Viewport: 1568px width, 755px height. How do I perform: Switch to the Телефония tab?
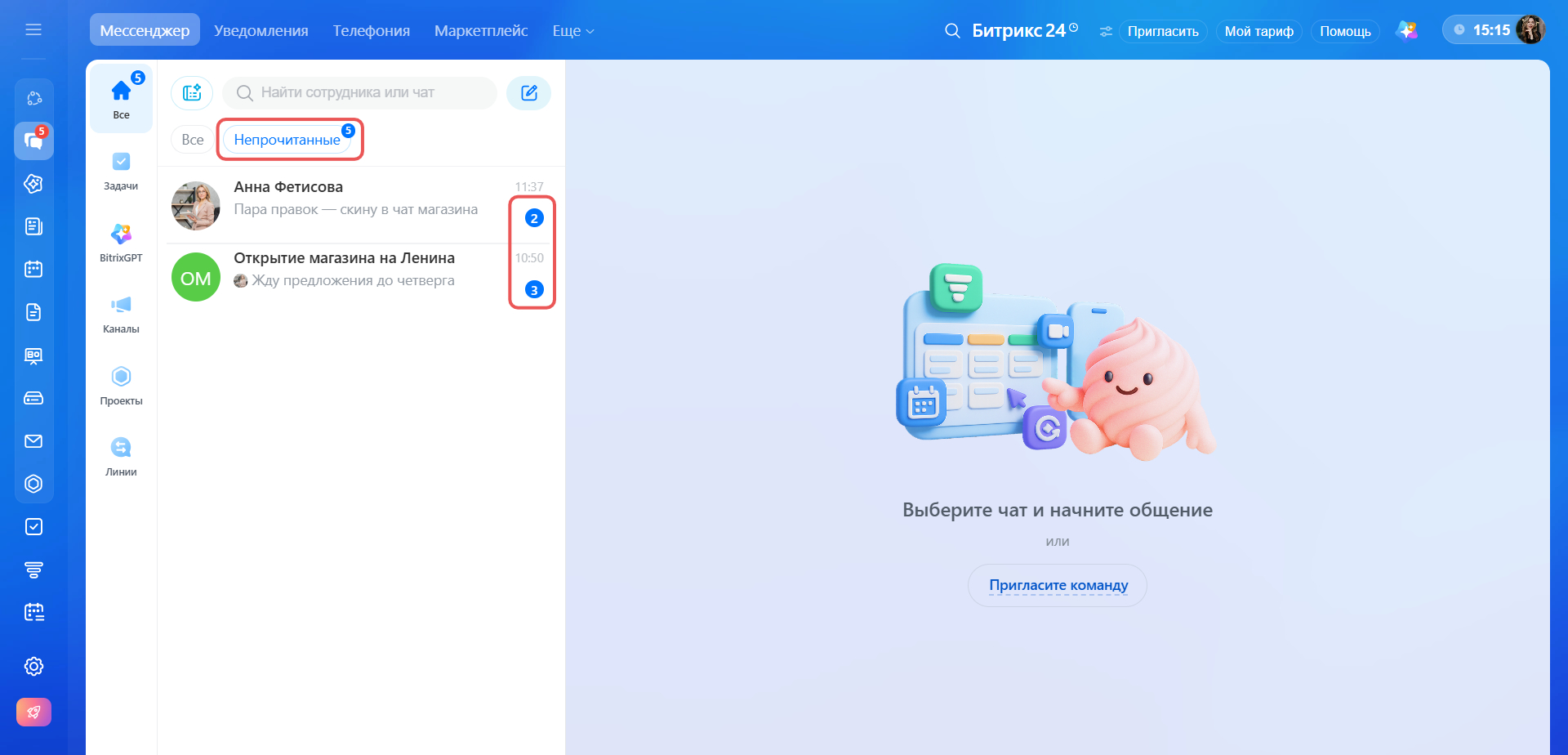tap(372, 30)
